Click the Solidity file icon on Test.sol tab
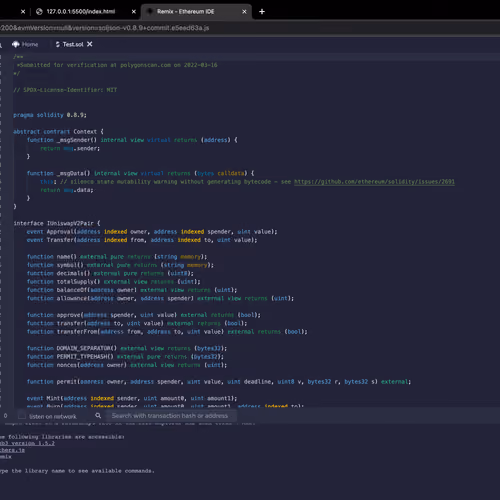500x500 pixels. pos(58,44)
